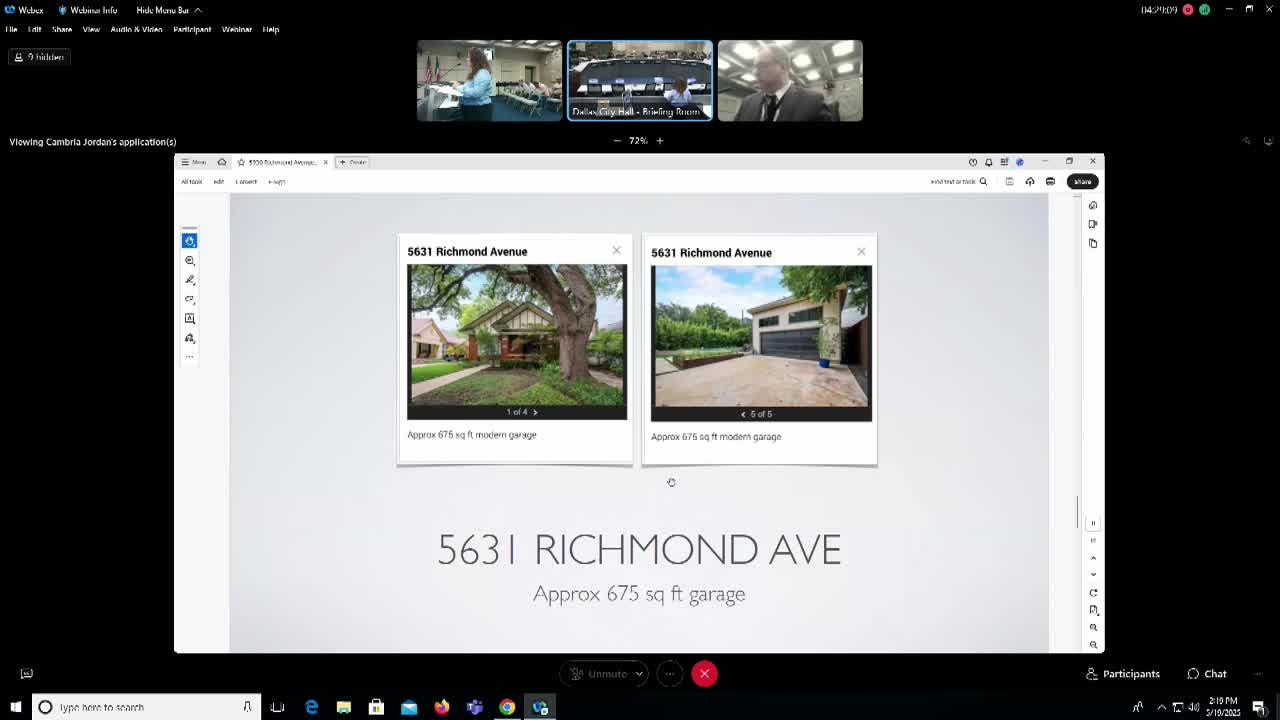
Task: Select the freehand draw loop tool
Action: coord(189,299)
